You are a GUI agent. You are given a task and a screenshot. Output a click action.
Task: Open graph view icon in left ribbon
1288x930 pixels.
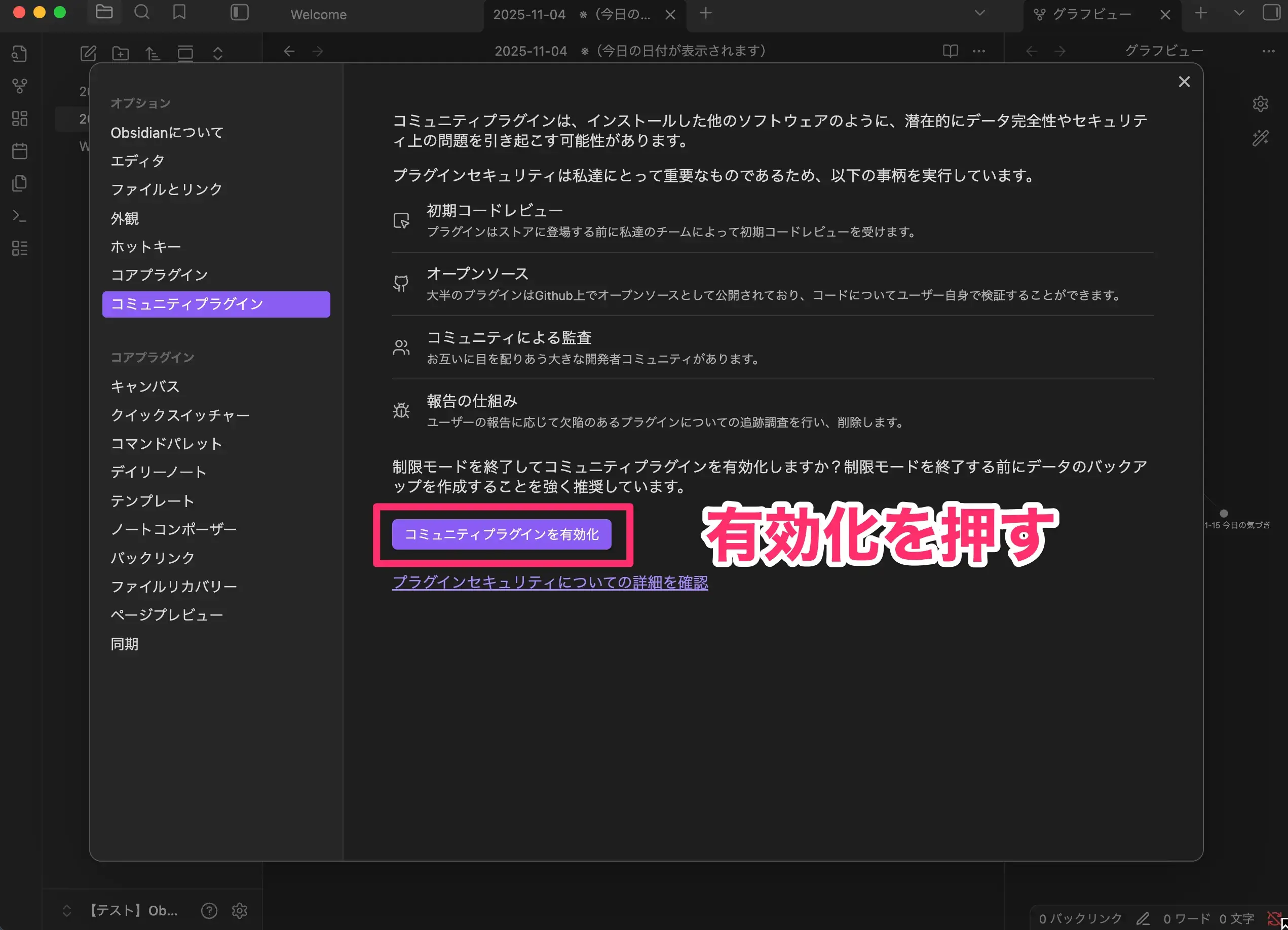[20, 86]
